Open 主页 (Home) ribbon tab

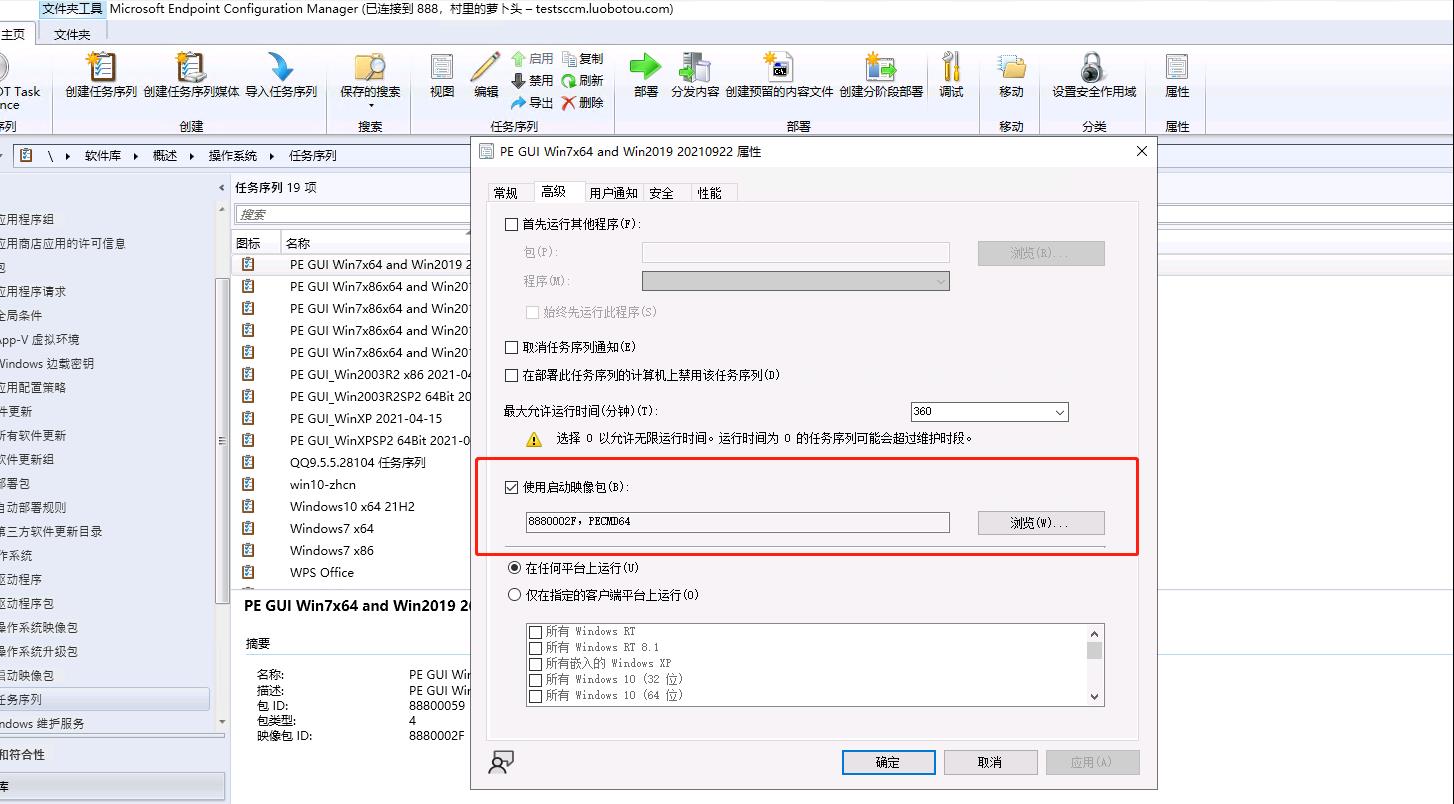coord(14,34)
